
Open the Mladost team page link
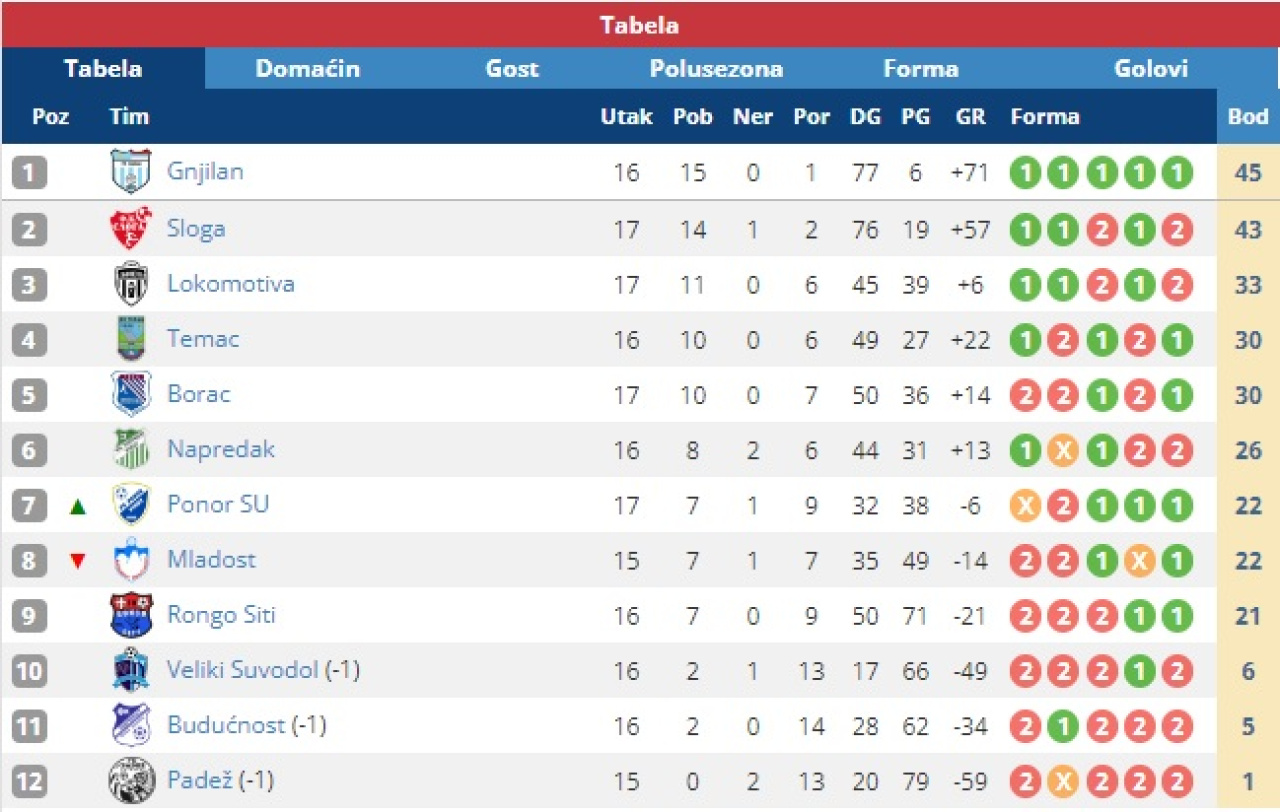click(x=211, y=559)
